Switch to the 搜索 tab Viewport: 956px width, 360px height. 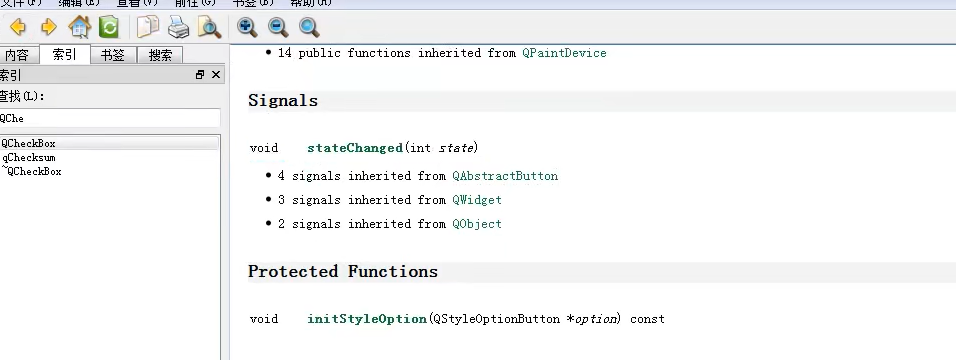(x=160, y=56)
